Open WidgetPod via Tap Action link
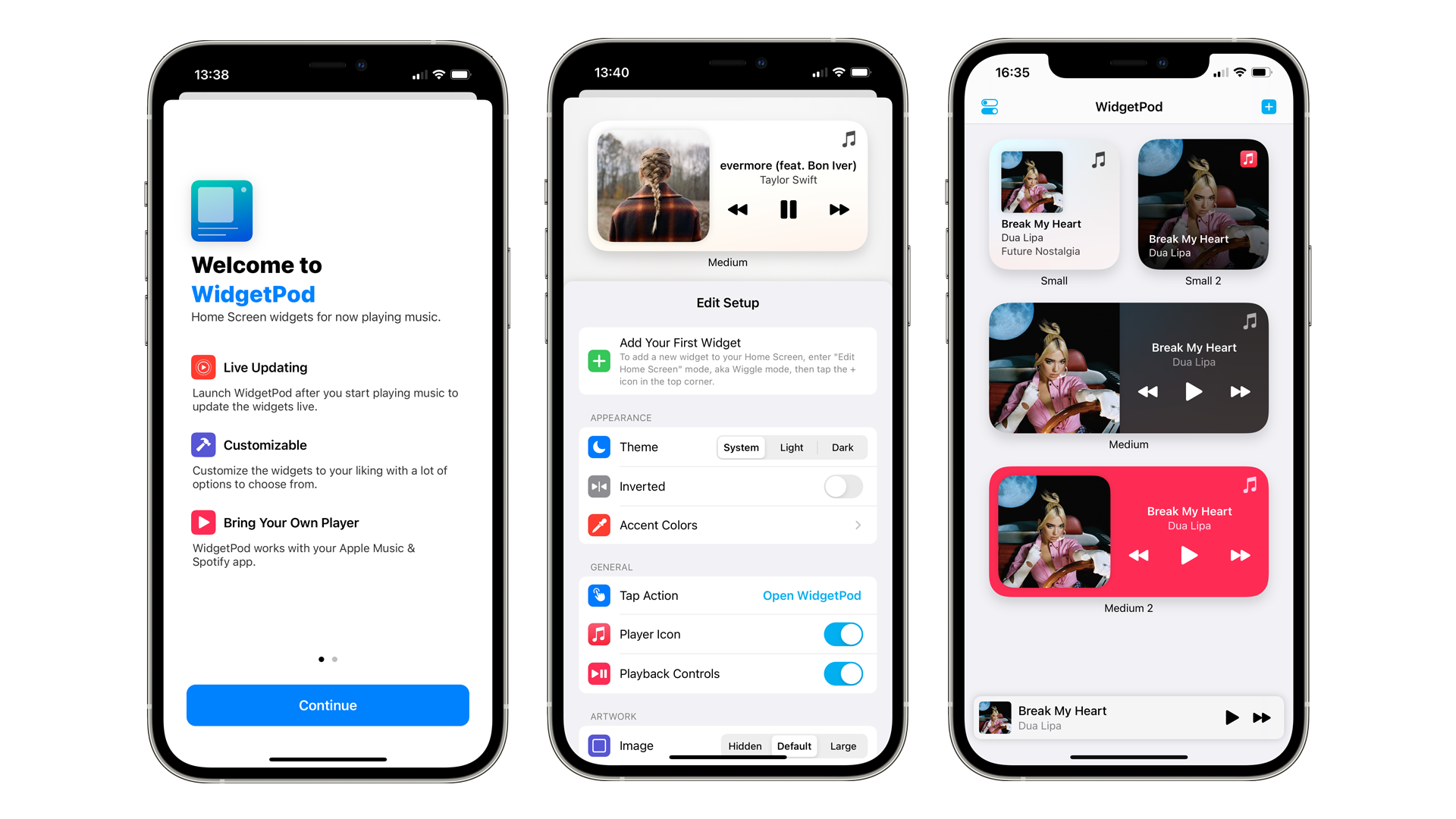 point(812,595)
